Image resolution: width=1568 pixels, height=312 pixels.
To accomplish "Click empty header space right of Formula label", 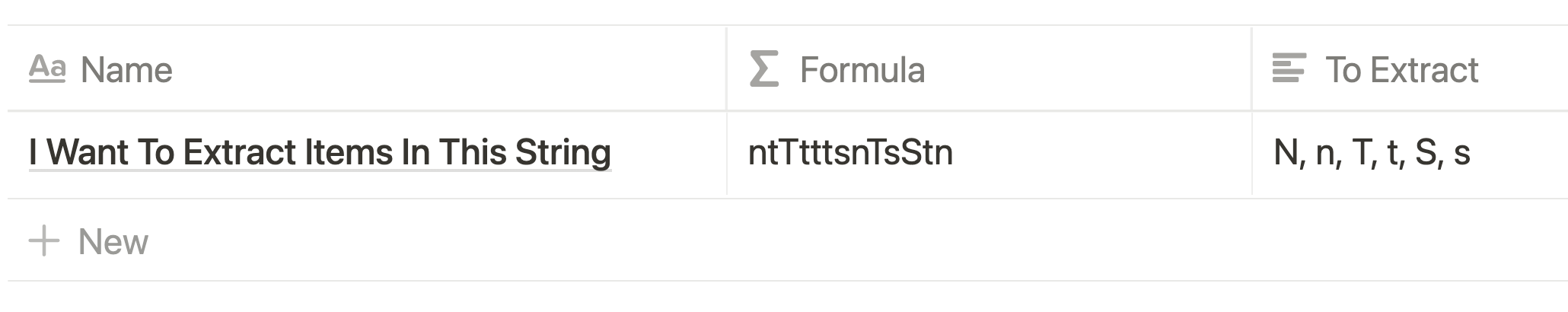I will [x=1087, y=69].
